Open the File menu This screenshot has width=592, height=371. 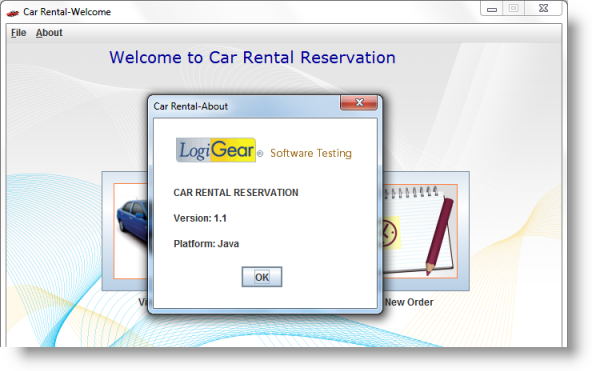click(x=18, y=33)
